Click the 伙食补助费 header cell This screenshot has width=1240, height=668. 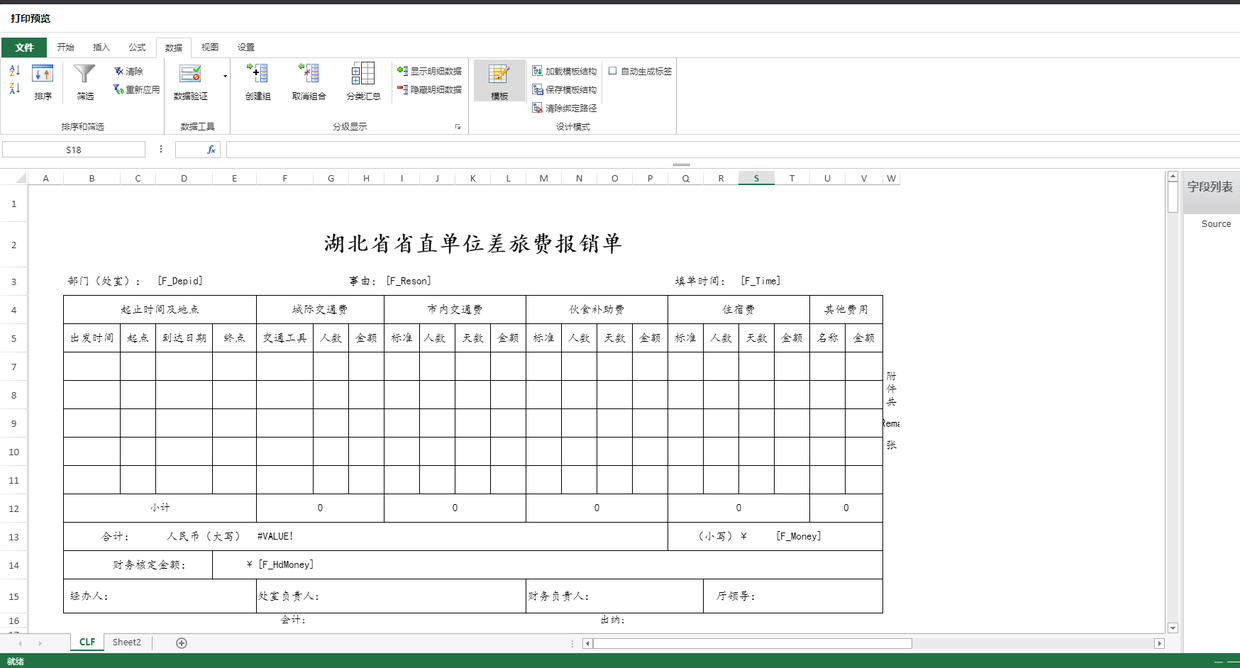(x=597, y=309)
